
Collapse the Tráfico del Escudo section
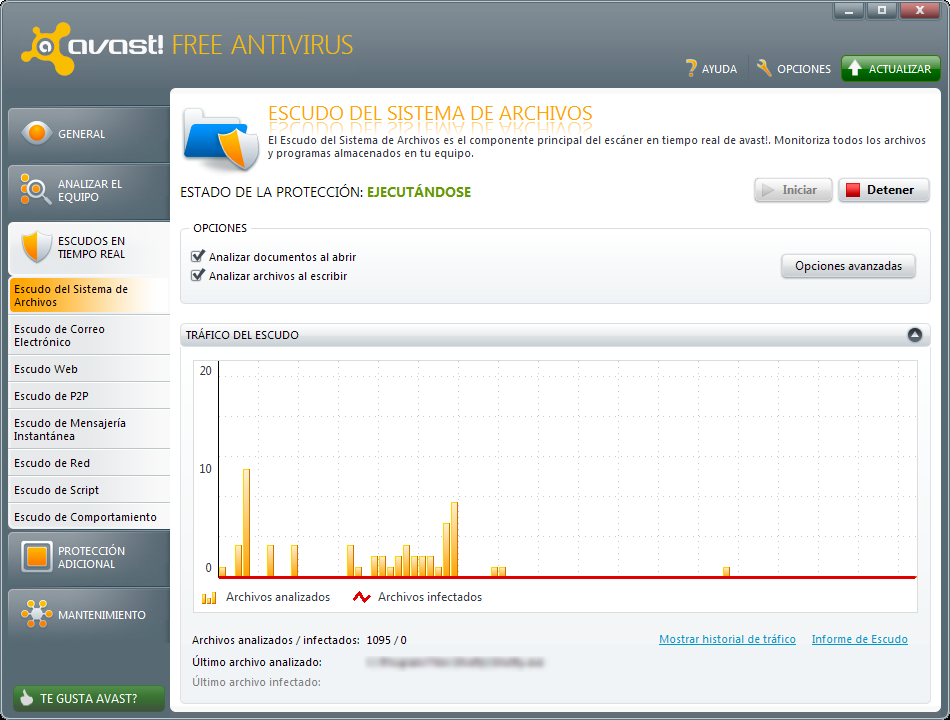915,335
